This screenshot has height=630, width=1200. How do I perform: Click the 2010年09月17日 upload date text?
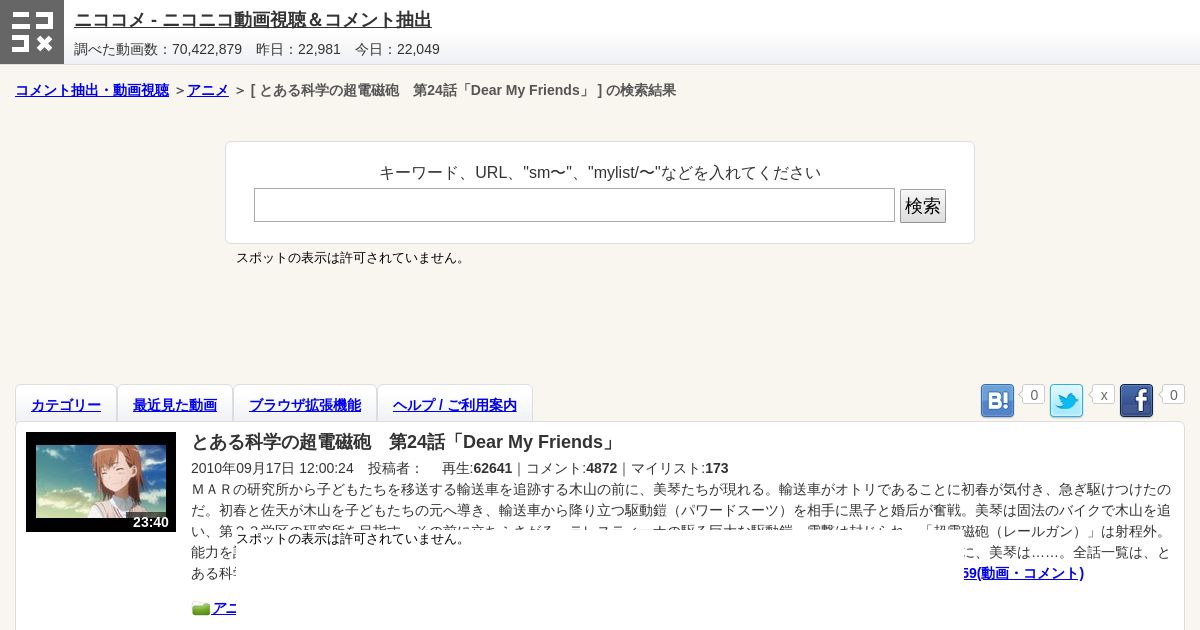coord(272,468)
